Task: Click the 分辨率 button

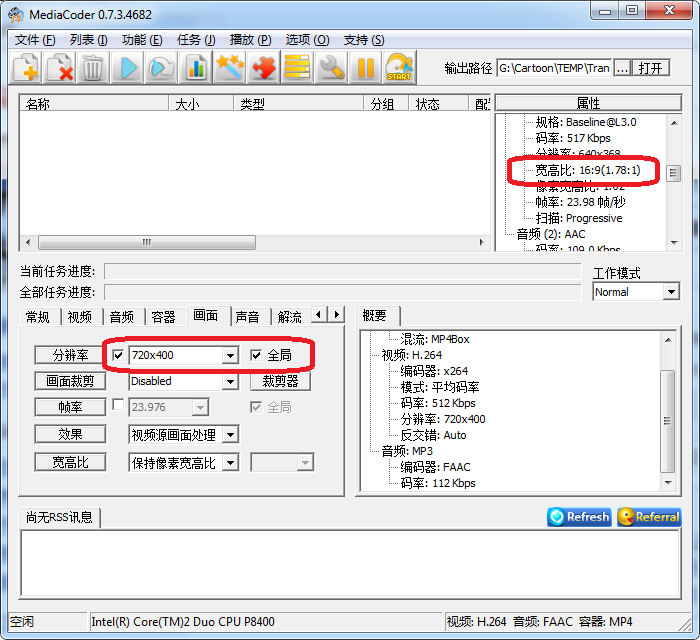Action: (x=71, y=355)
